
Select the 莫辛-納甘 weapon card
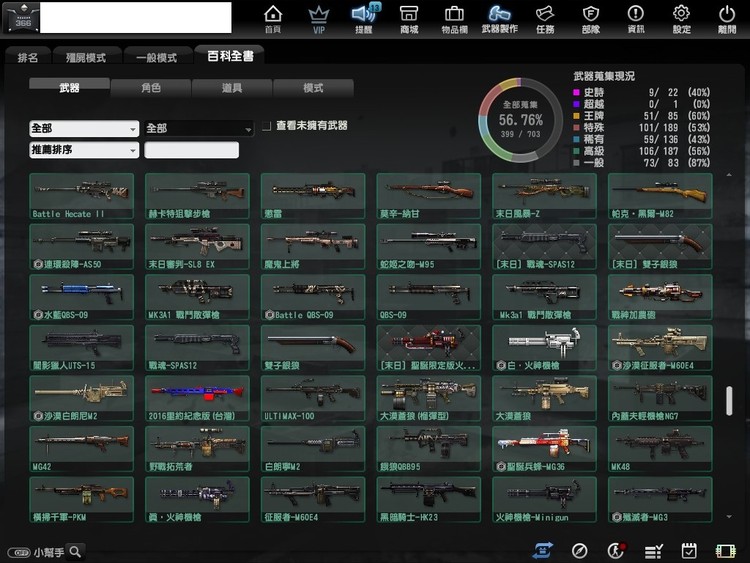[x=429, y=196]
